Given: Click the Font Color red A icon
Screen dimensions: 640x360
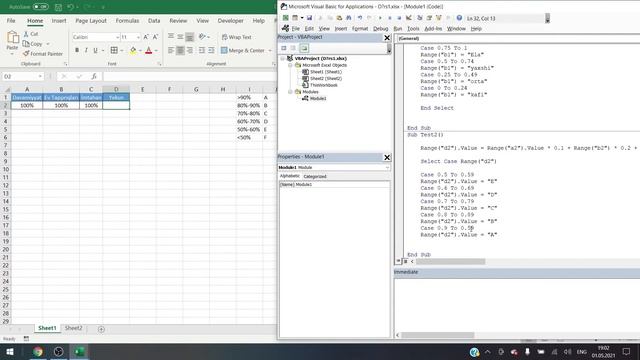Looking at the screenshot, I should [149, 50].
